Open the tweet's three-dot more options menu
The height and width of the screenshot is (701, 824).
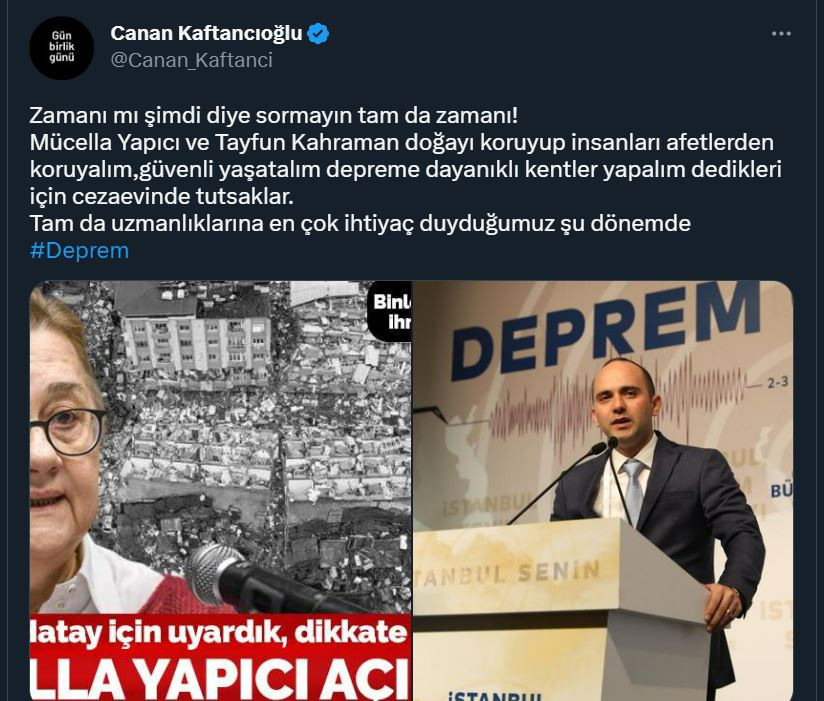click(781, 34)
